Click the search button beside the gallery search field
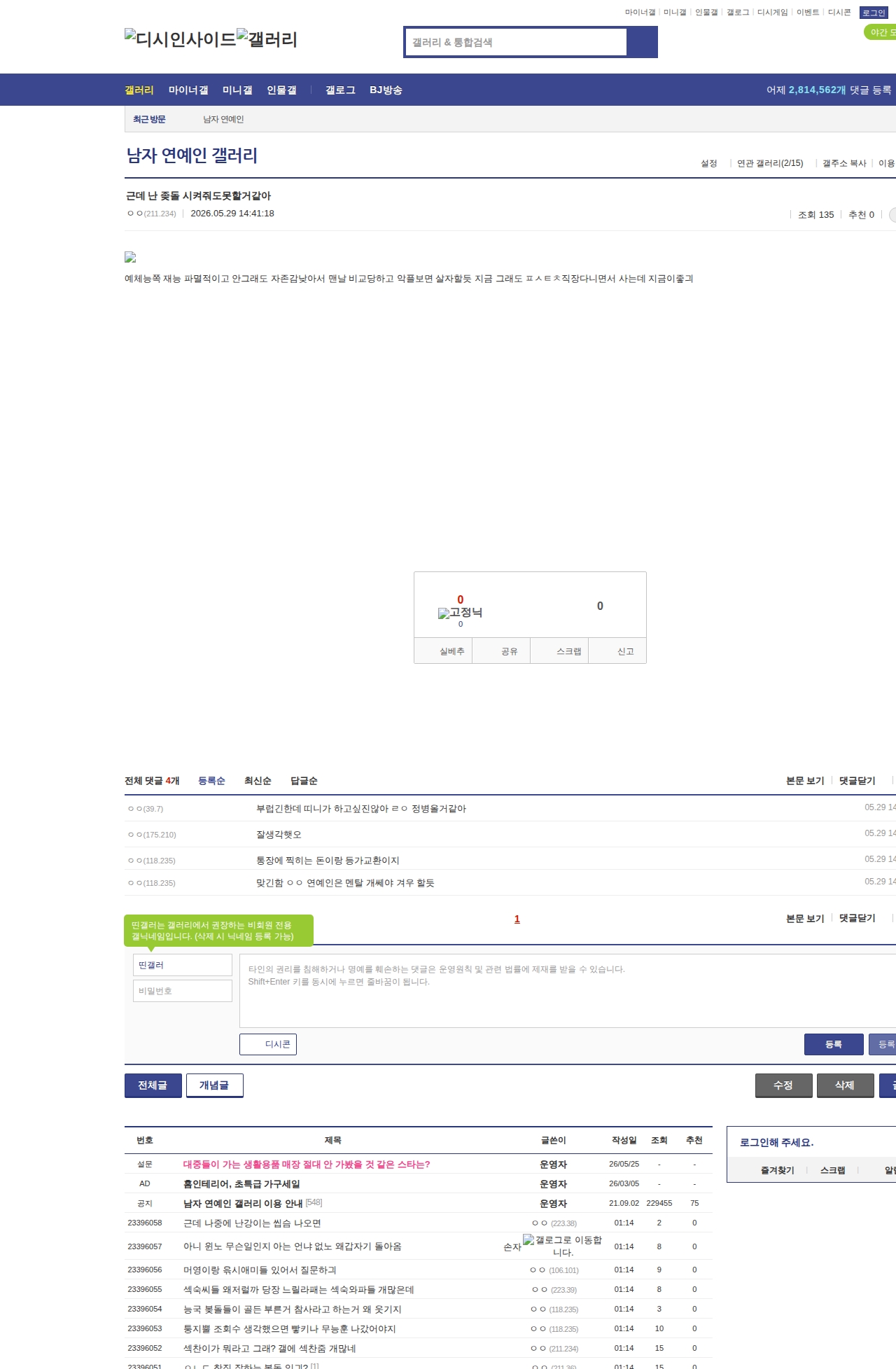896x1369 pixels. coord(642,42)
